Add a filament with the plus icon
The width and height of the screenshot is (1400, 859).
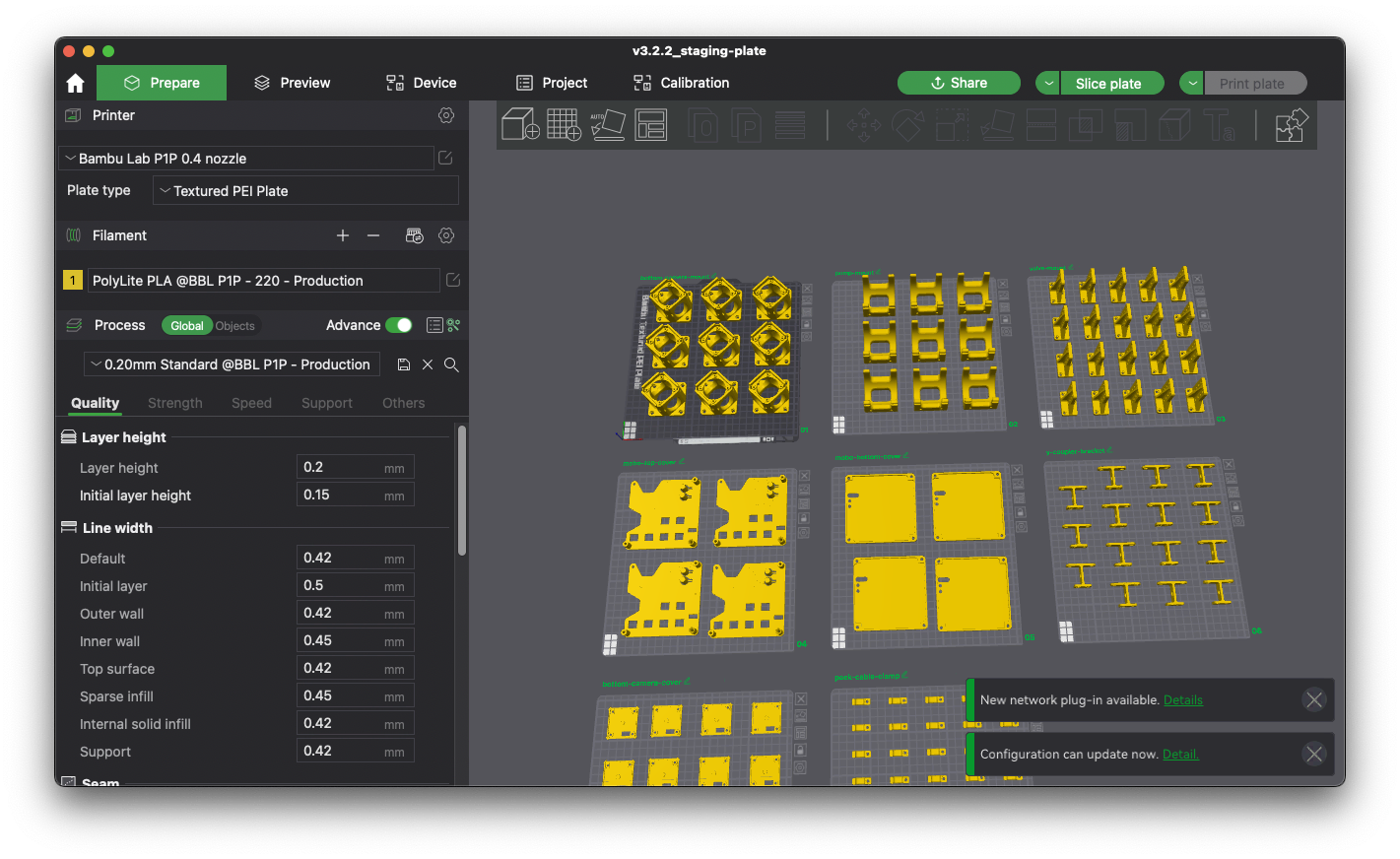tap(343, 235)
